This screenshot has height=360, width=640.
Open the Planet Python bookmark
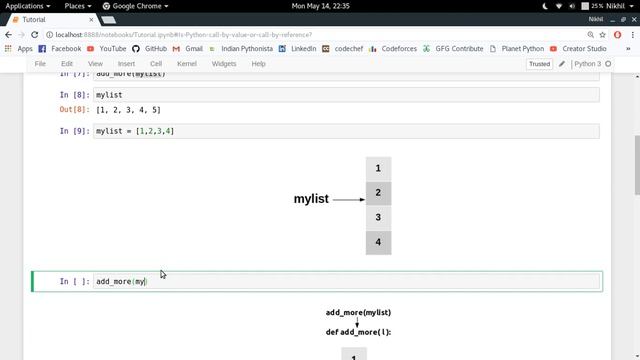pos(517,49)
